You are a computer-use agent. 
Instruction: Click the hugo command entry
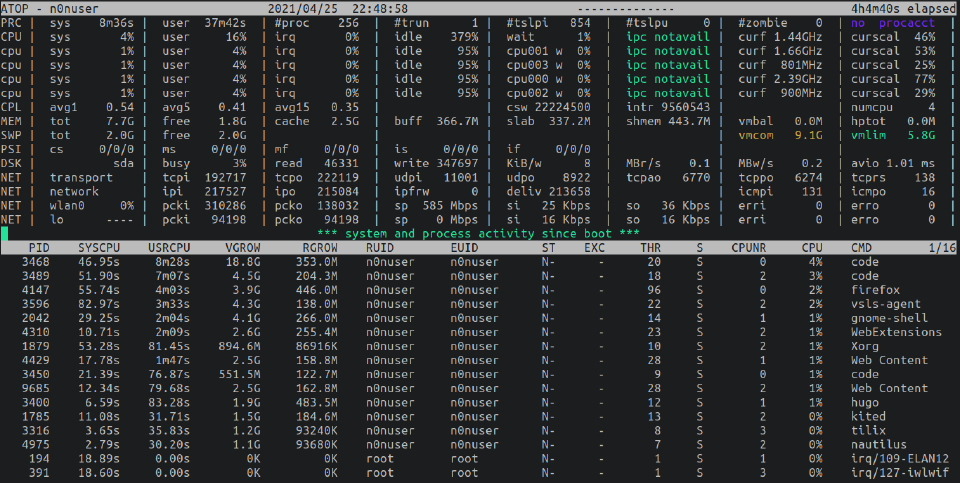pyautogui.click(x=864, y=402)
